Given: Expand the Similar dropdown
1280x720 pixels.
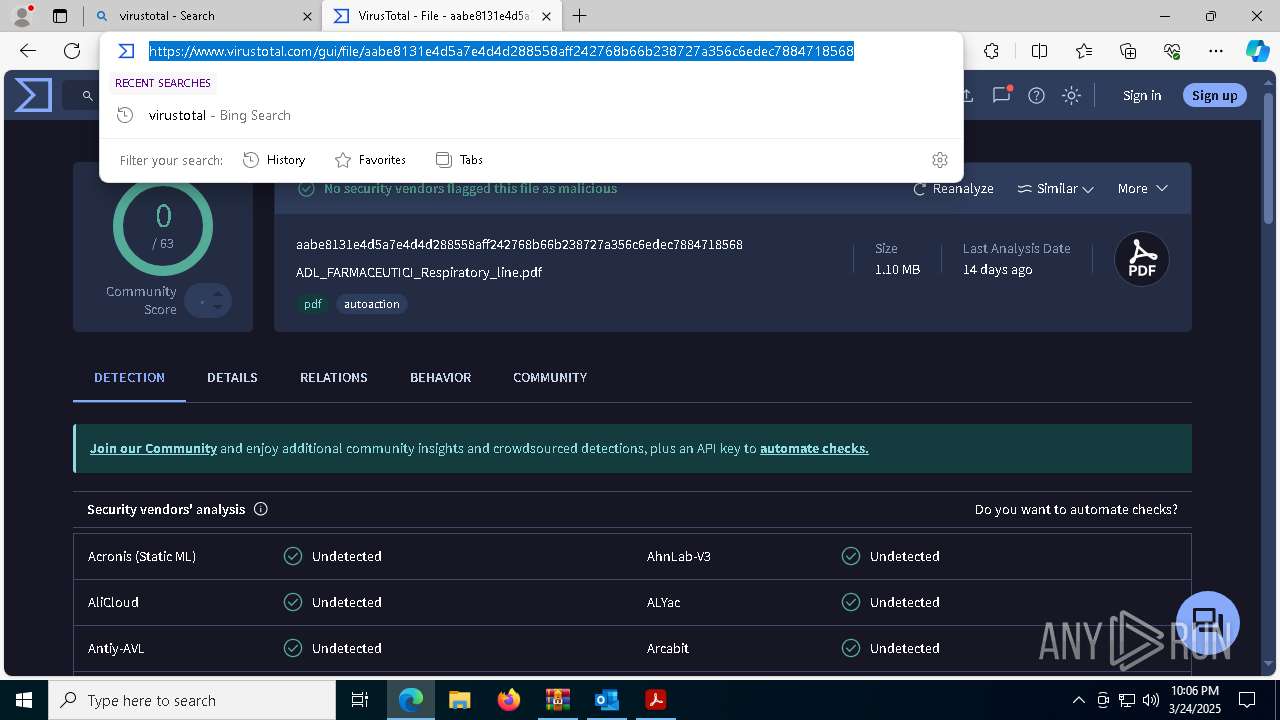Looking at the screenshot, I should [1055, 188].
